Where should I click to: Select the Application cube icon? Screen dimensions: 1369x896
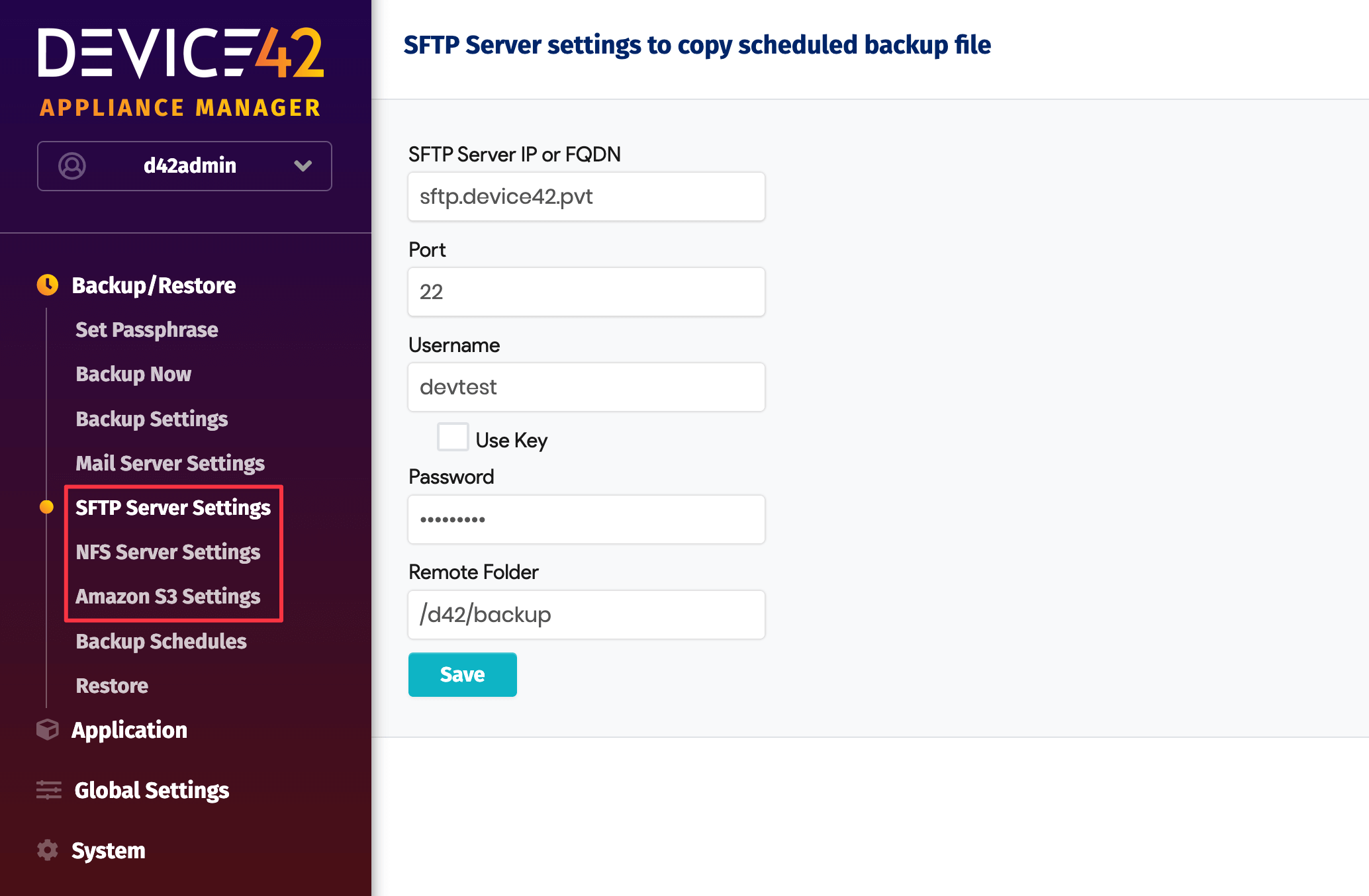tap(48, 729)
